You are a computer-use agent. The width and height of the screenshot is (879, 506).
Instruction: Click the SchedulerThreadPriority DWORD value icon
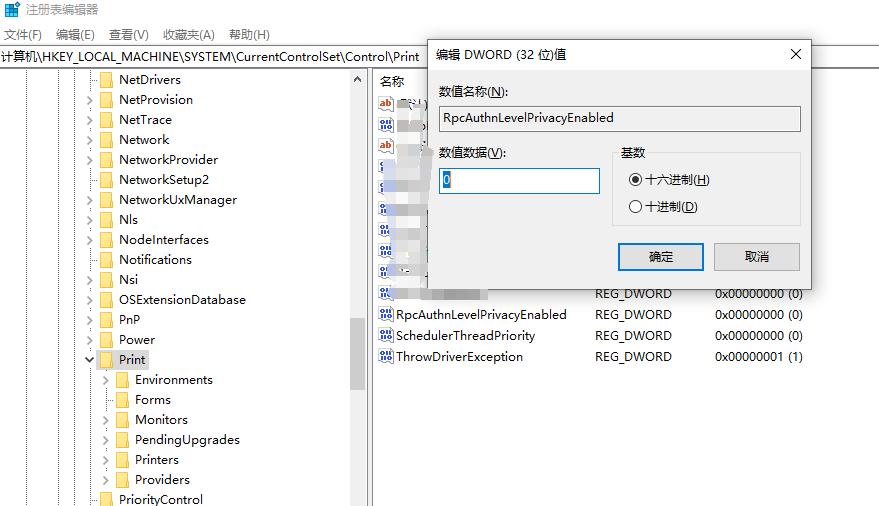(x=386, y=336)
